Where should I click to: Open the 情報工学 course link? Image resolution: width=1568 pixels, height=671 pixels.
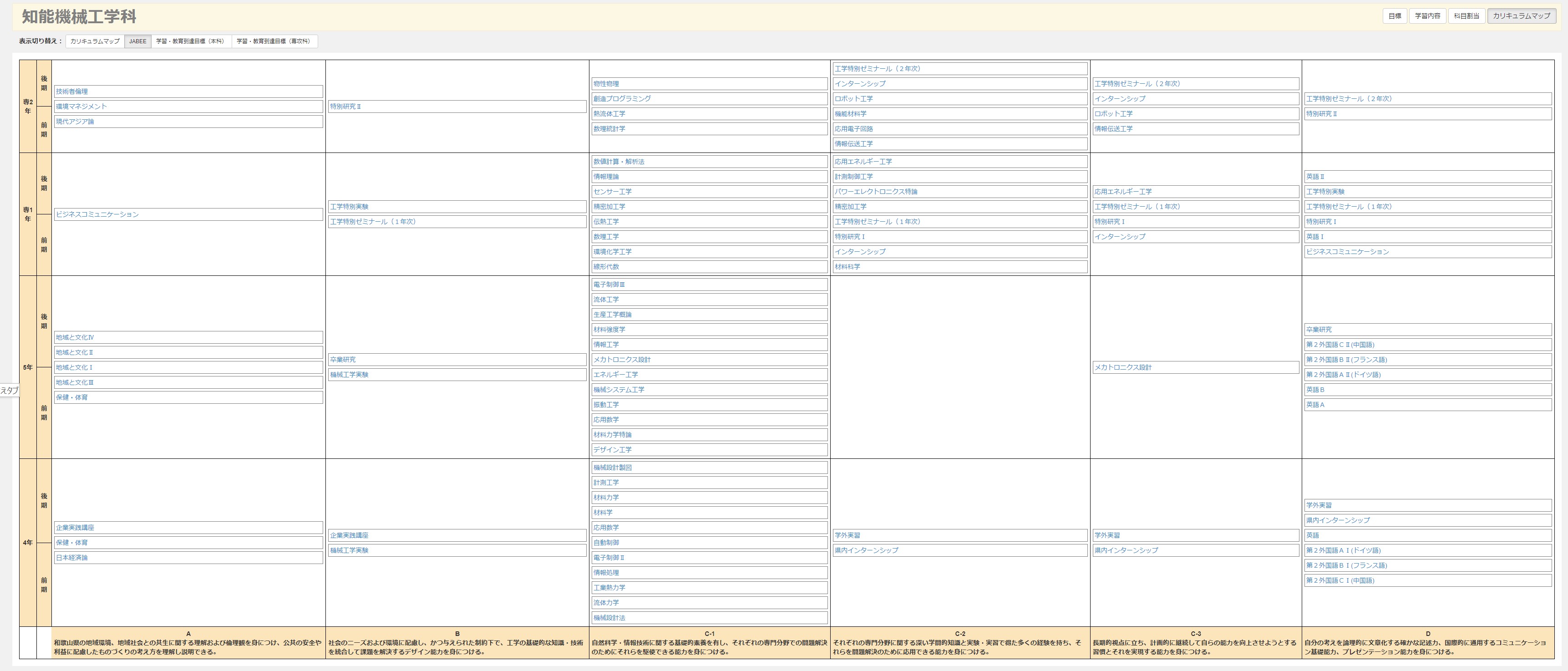pyautogui.click(x=606, y=345)
